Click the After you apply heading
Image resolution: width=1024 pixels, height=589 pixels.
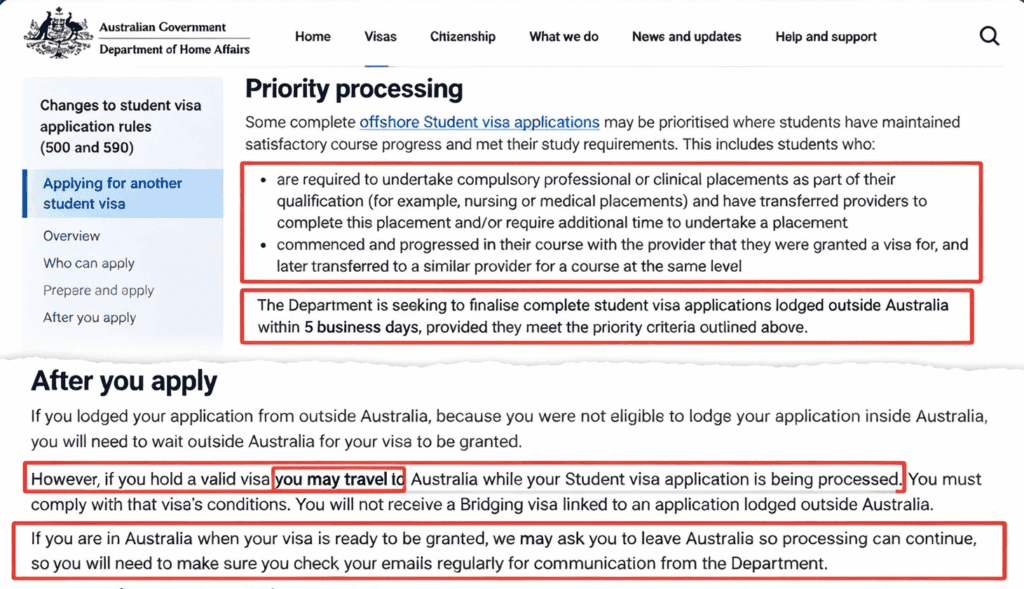124,381
